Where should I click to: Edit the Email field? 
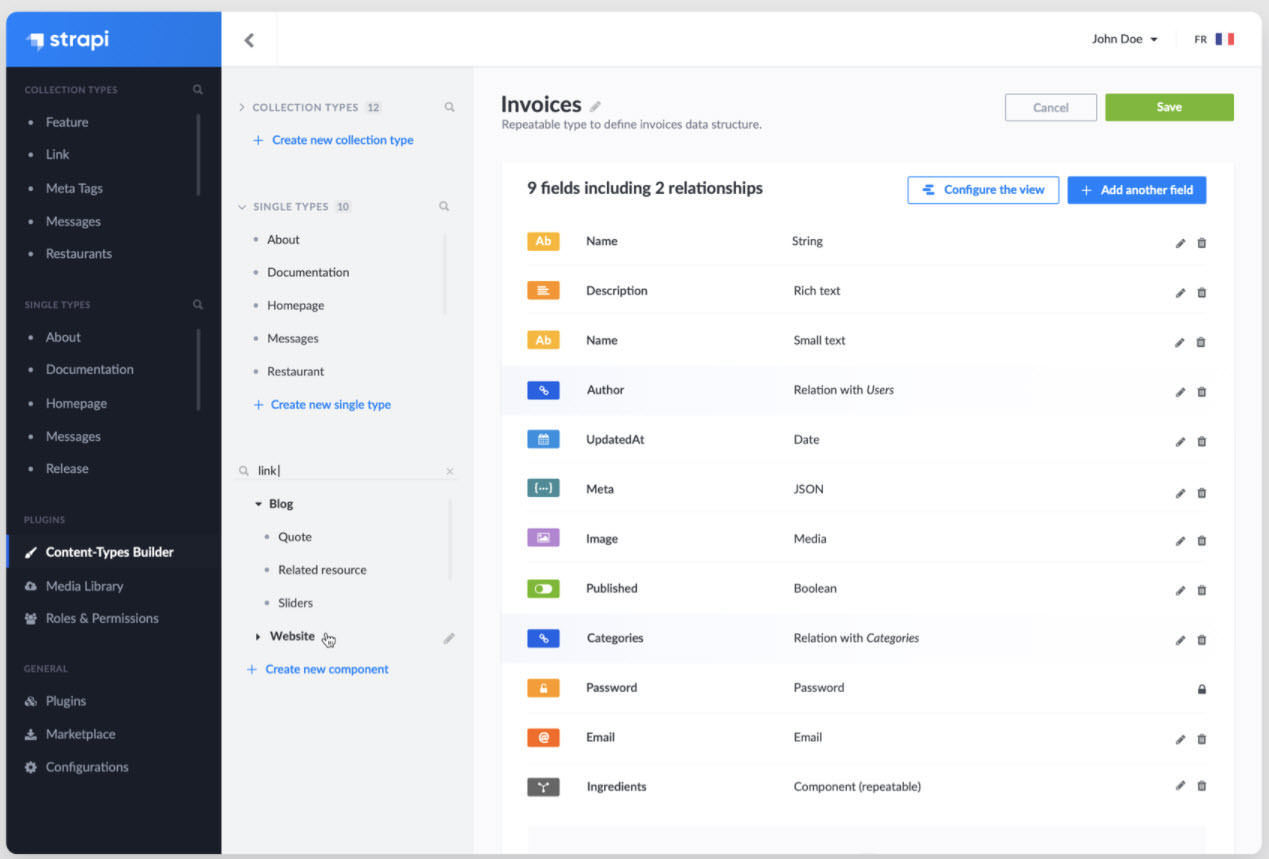point(1180,739)
